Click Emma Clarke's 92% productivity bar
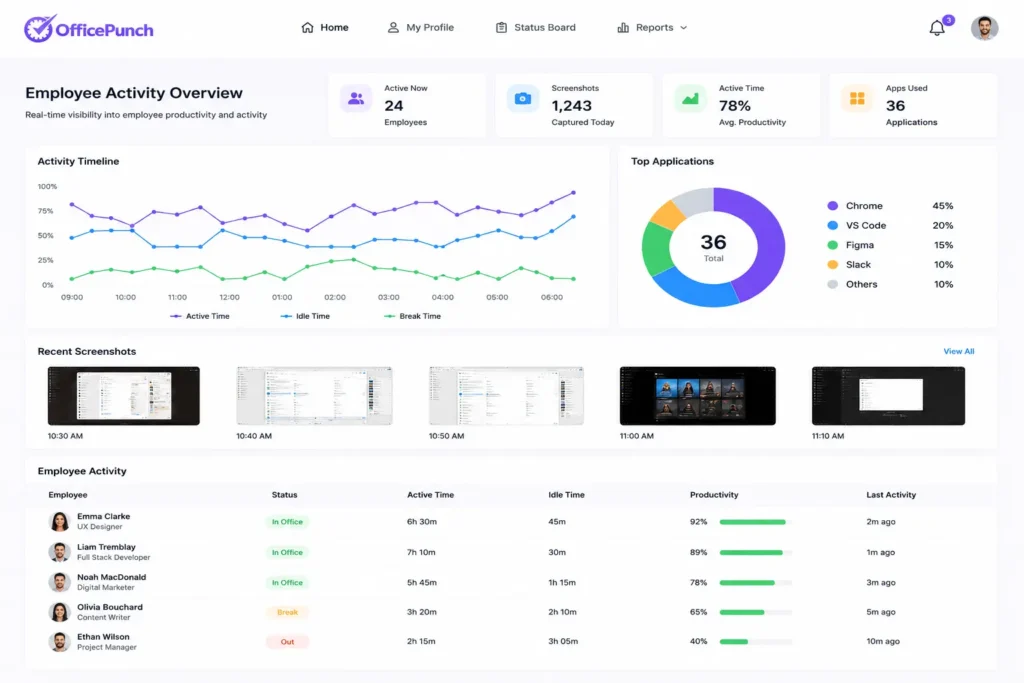 [x=756, y=522]
